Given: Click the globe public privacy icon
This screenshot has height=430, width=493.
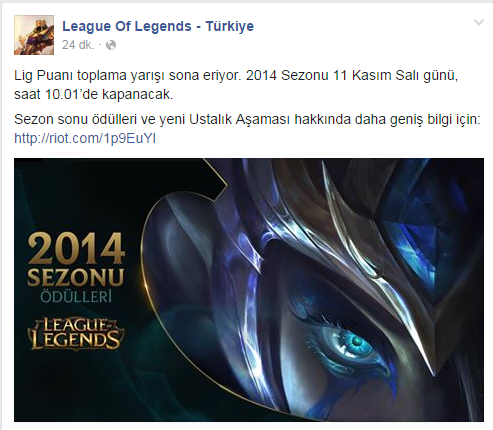Looking at the screenshot, I should pos(111,45).
